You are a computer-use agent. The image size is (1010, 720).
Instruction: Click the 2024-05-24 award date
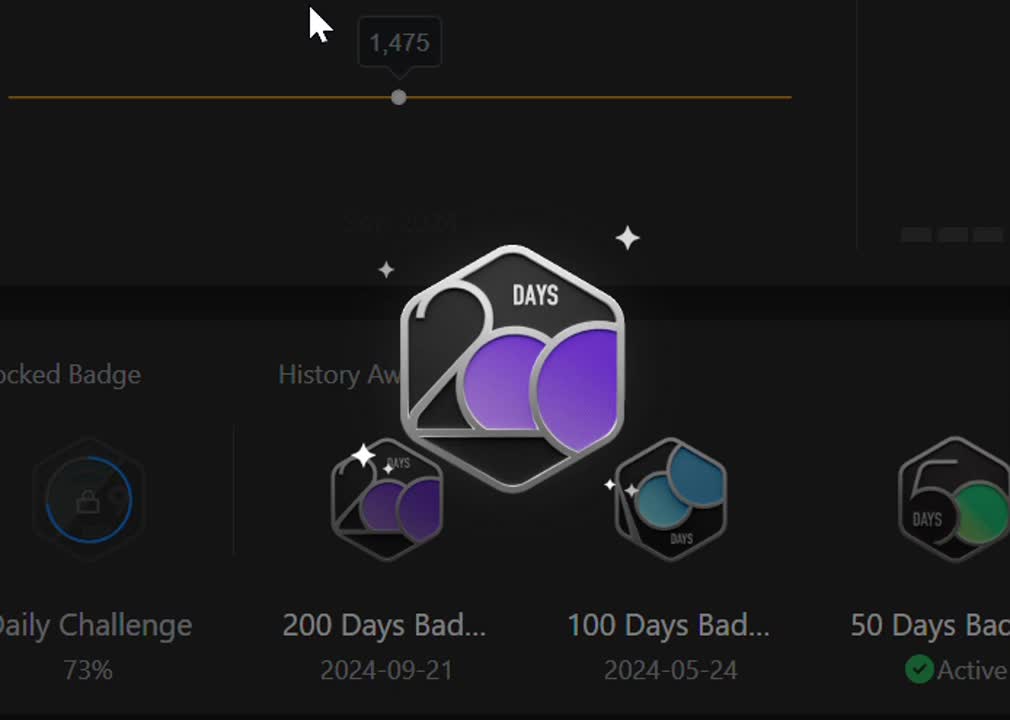tap(671, 670)
